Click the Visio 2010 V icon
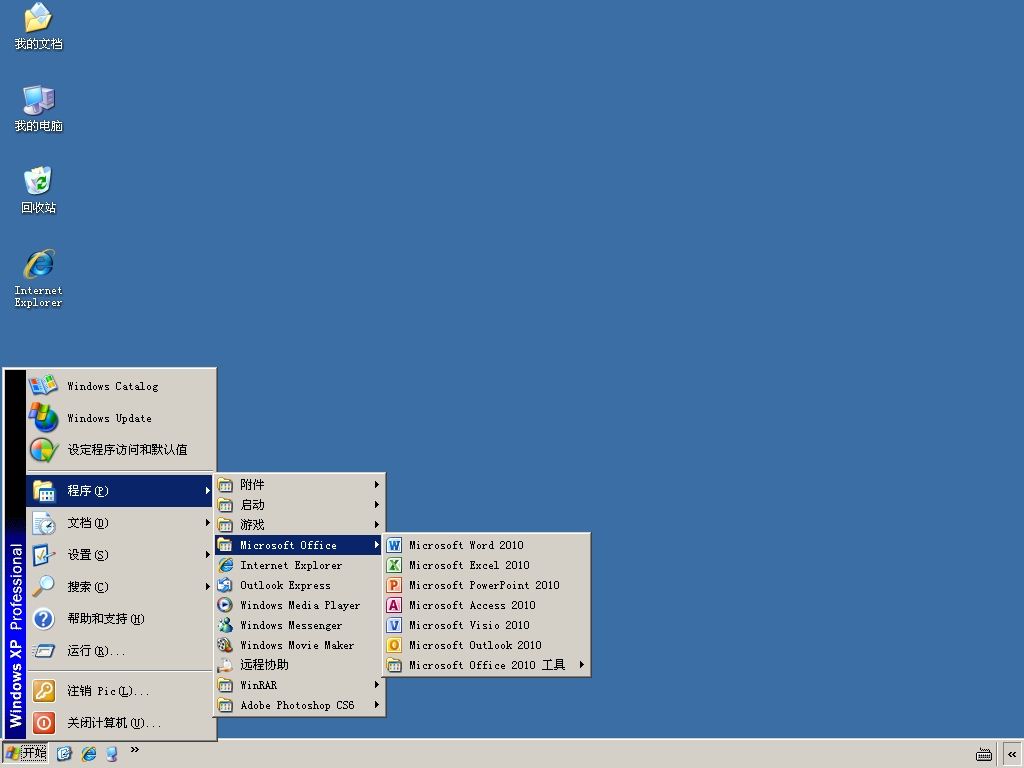Viewport: 1024px width, 768px height. 394,625
